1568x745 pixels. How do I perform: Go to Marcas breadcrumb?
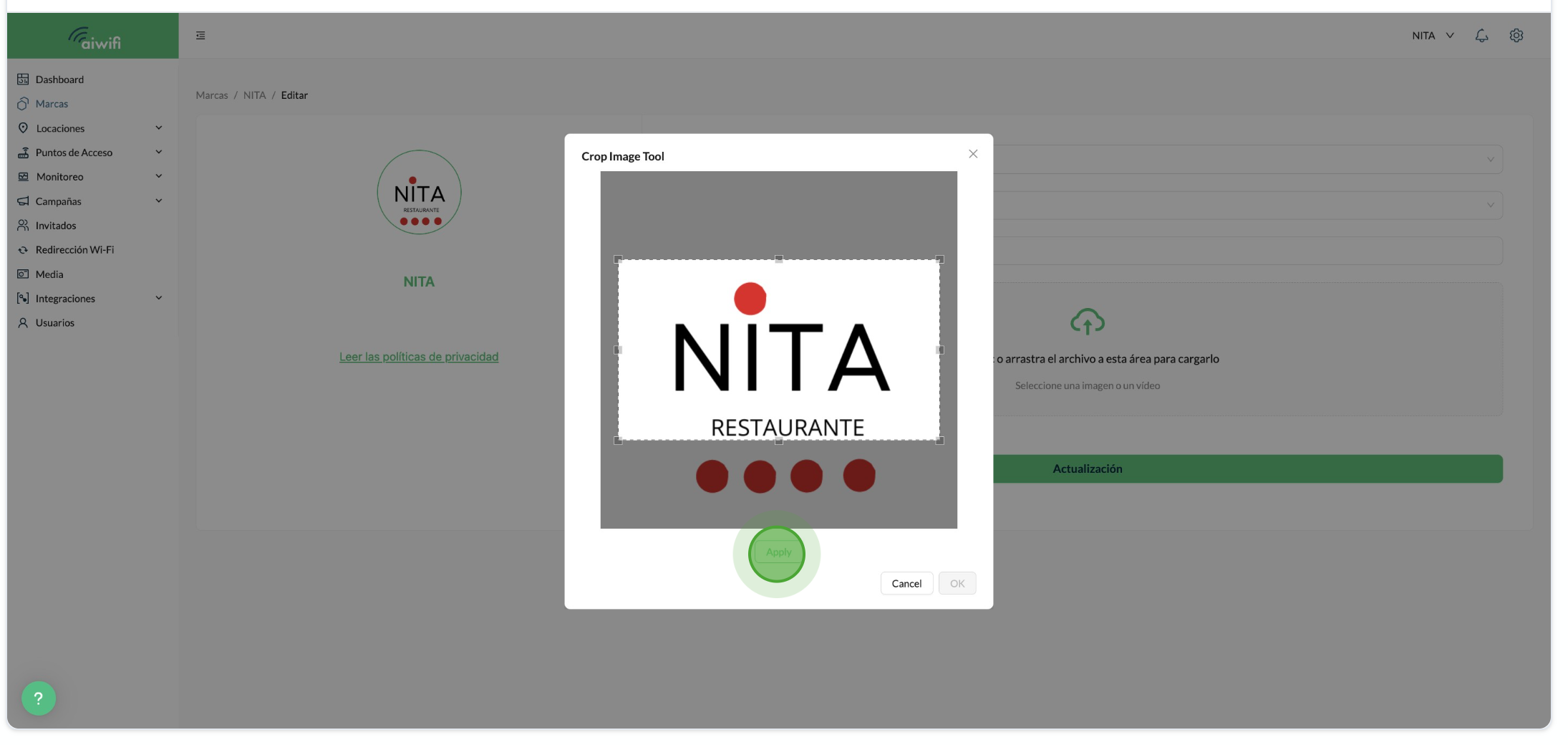212,95
